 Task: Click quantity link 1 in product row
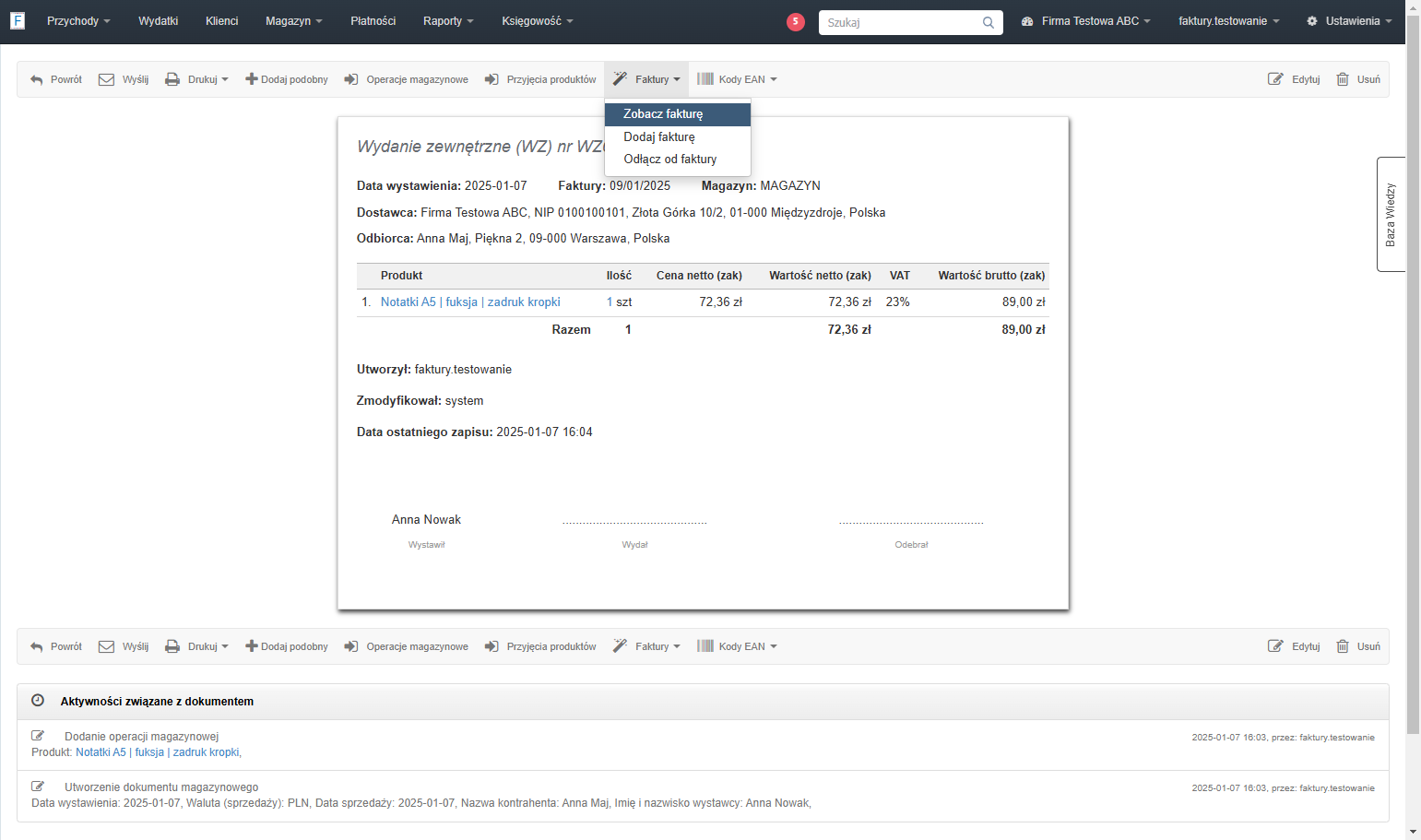[610, 302]
